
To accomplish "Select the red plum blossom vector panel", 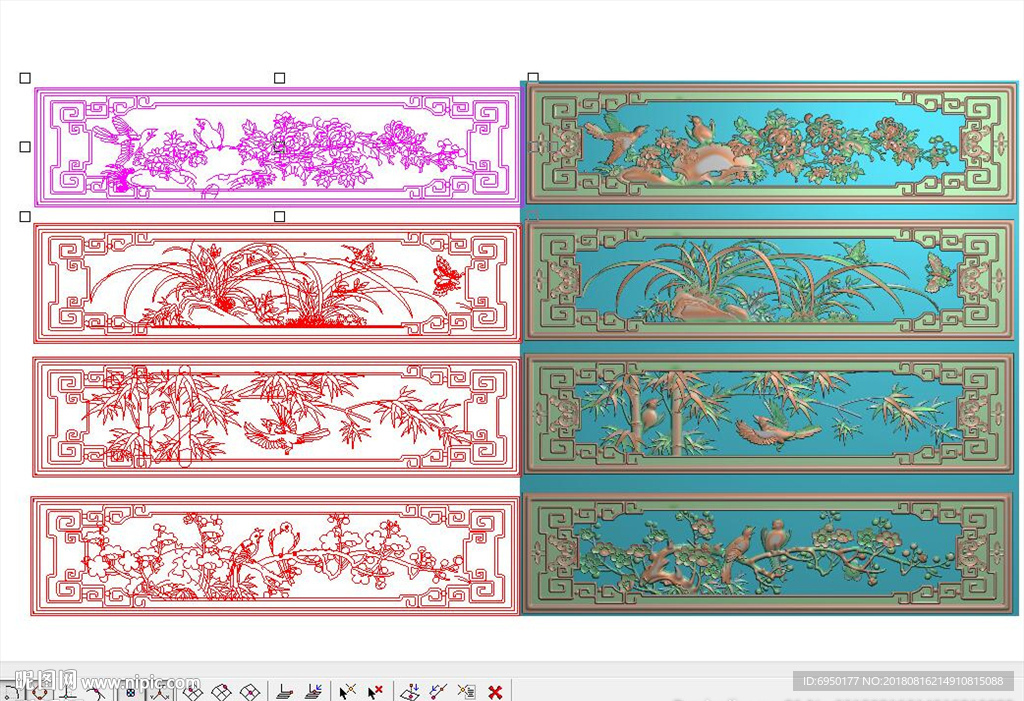I will 277,556.
